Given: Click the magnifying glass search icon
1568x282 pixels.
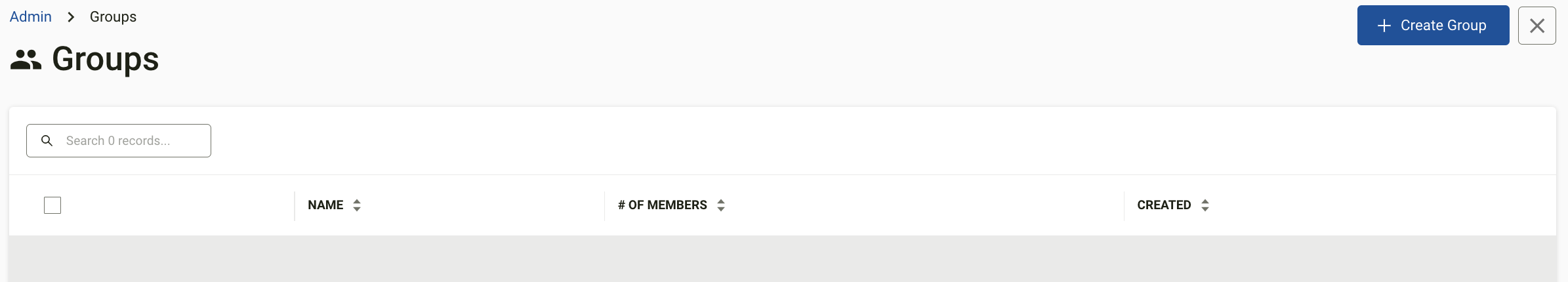Looking at the screenshot, I should coord(47,140).
